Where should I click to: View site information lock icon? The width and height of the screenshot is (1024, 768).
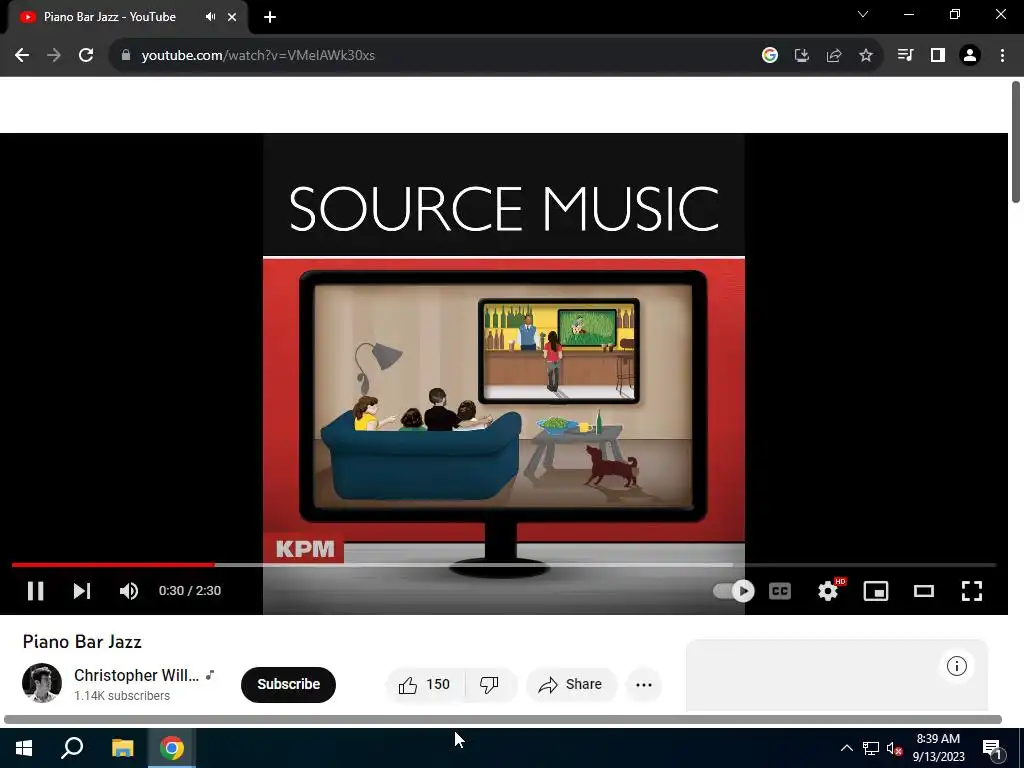pyautogui.click(x=126, y=56)
